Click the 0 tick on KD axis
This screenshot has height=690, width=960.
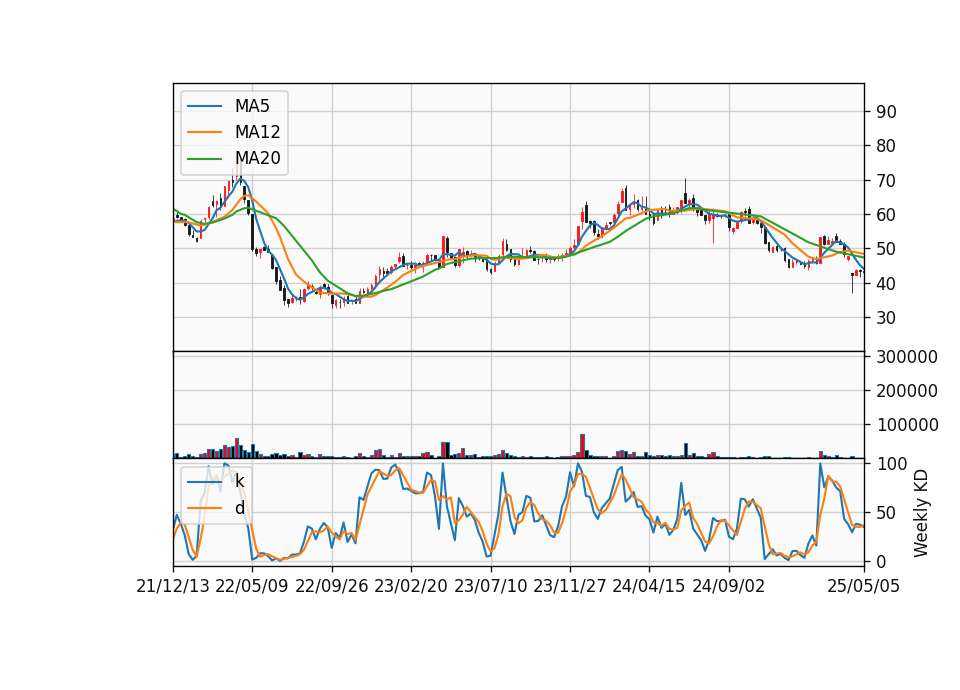[x=881, y=561]
